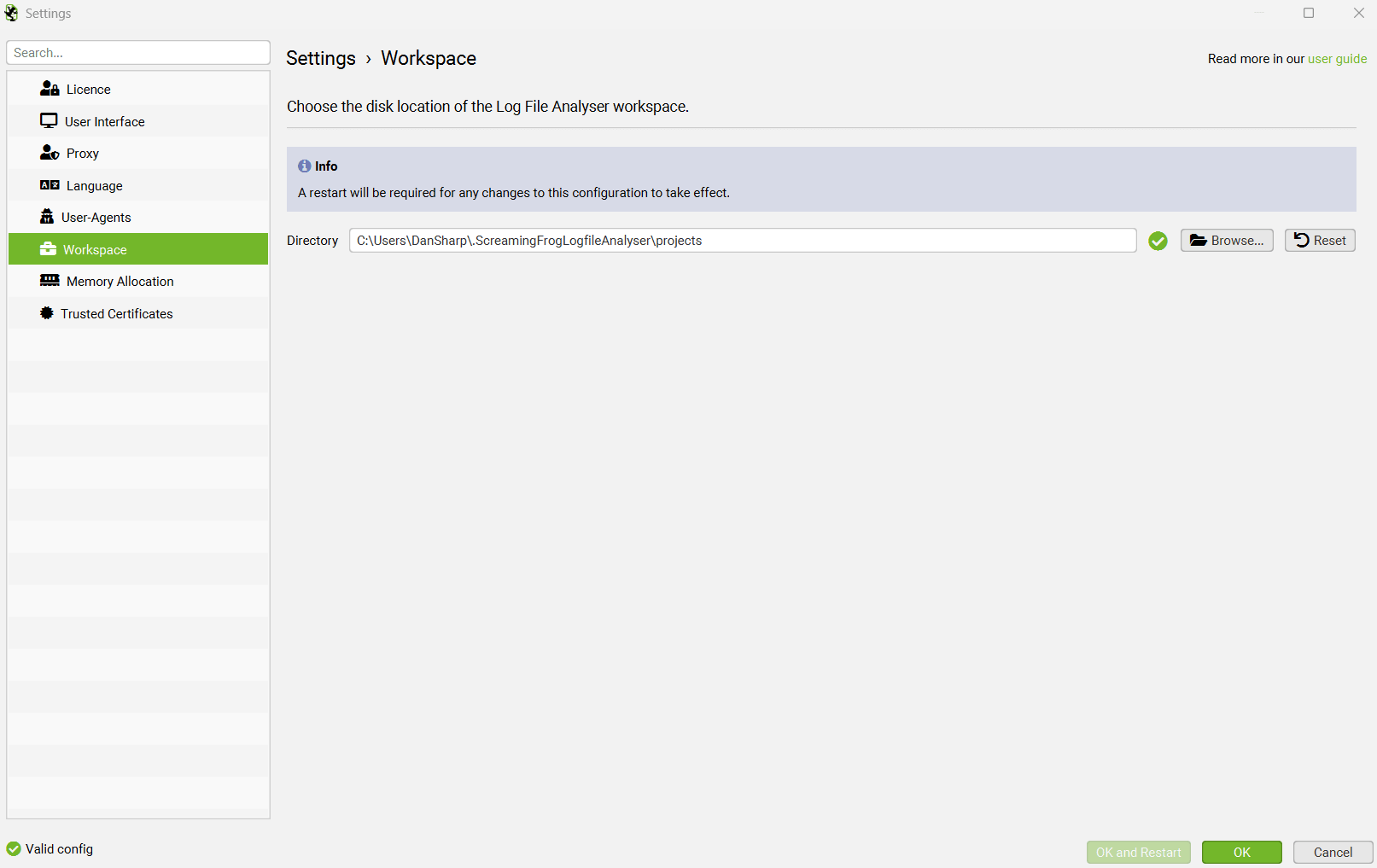Click the 'Valid config' status text
The image size is (1377, 868).
pos(60,849)
